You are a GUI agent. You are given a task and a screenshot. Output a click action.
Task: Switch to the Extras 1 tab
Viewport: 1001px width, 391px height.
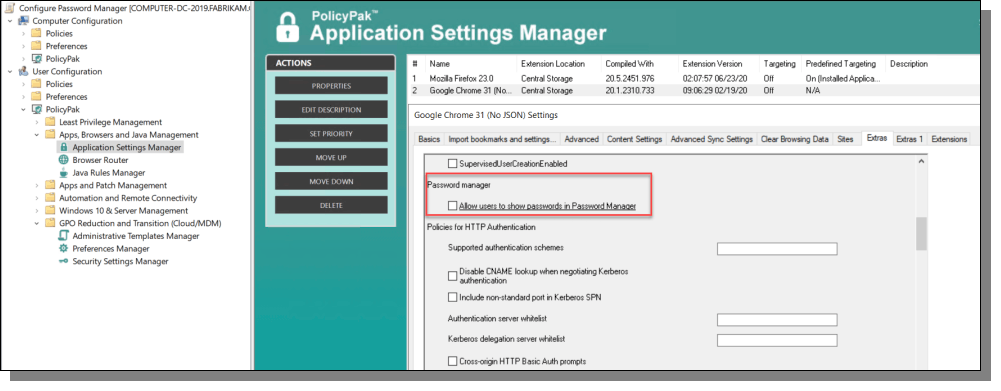909,139
